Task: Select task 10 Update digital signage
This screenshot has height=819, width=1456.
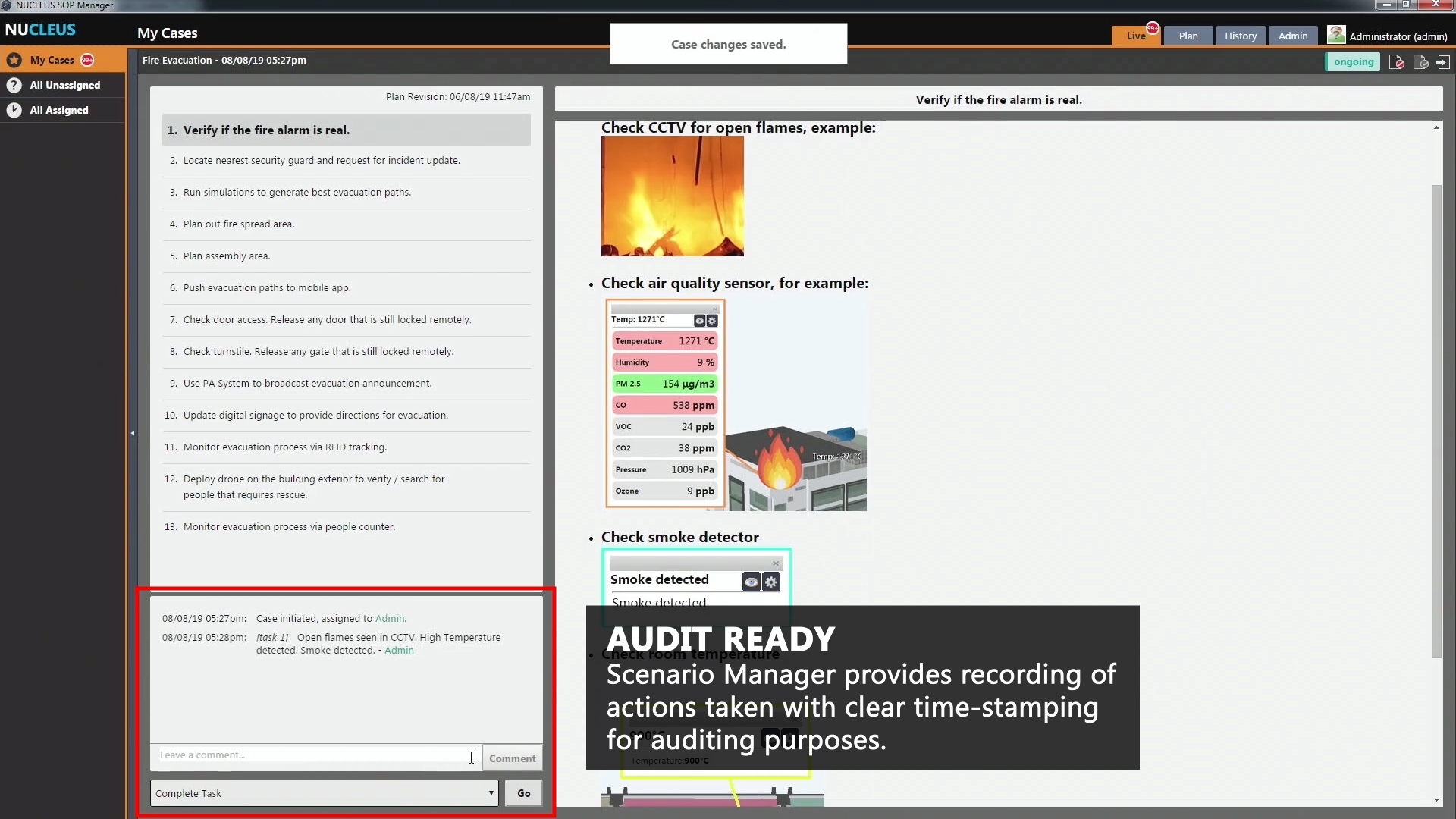Action: pos(346,416)
